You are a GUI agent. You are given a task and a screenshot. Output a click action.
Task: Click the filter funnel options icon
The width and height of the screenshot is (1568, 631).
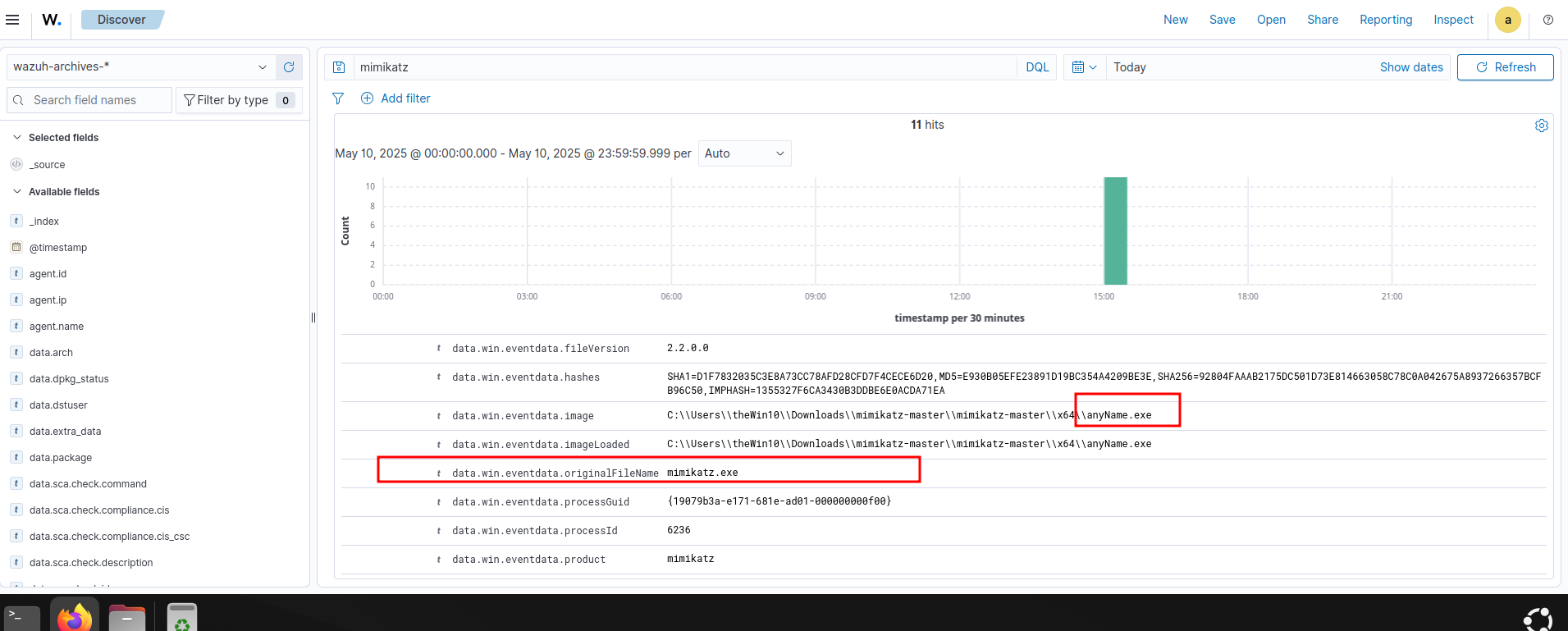pyautogui.click(x=338, y=98)
